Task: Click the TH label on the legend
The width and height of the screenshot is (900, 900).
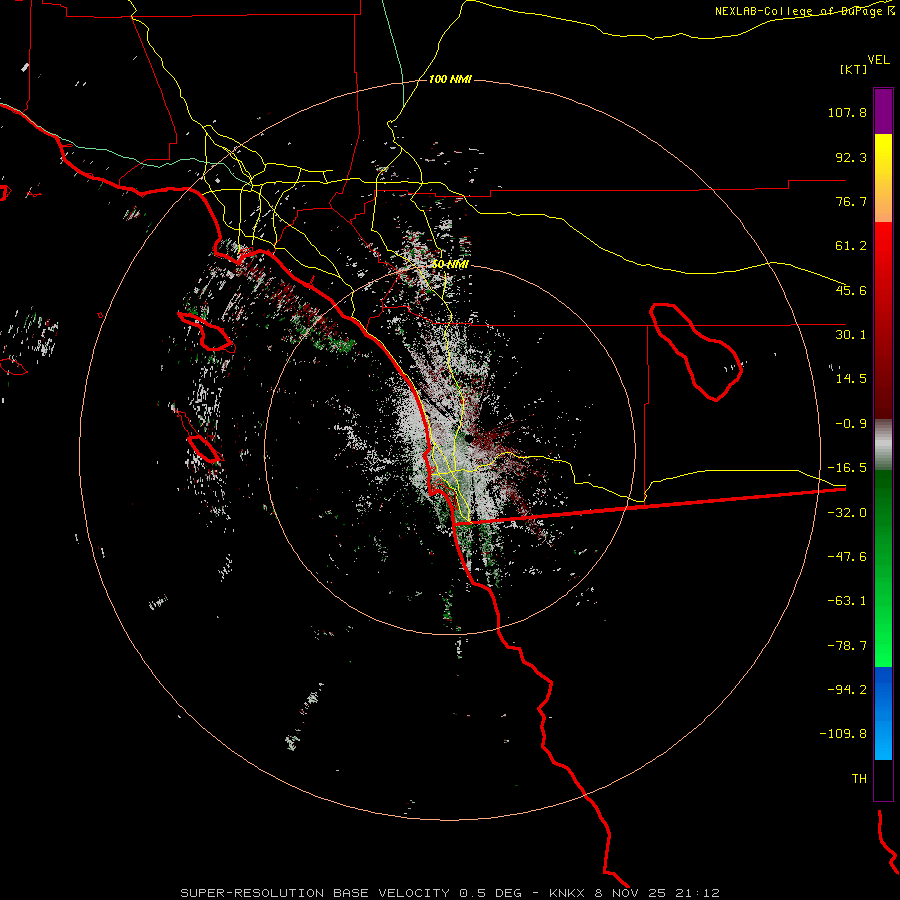Action: point(859,779)
